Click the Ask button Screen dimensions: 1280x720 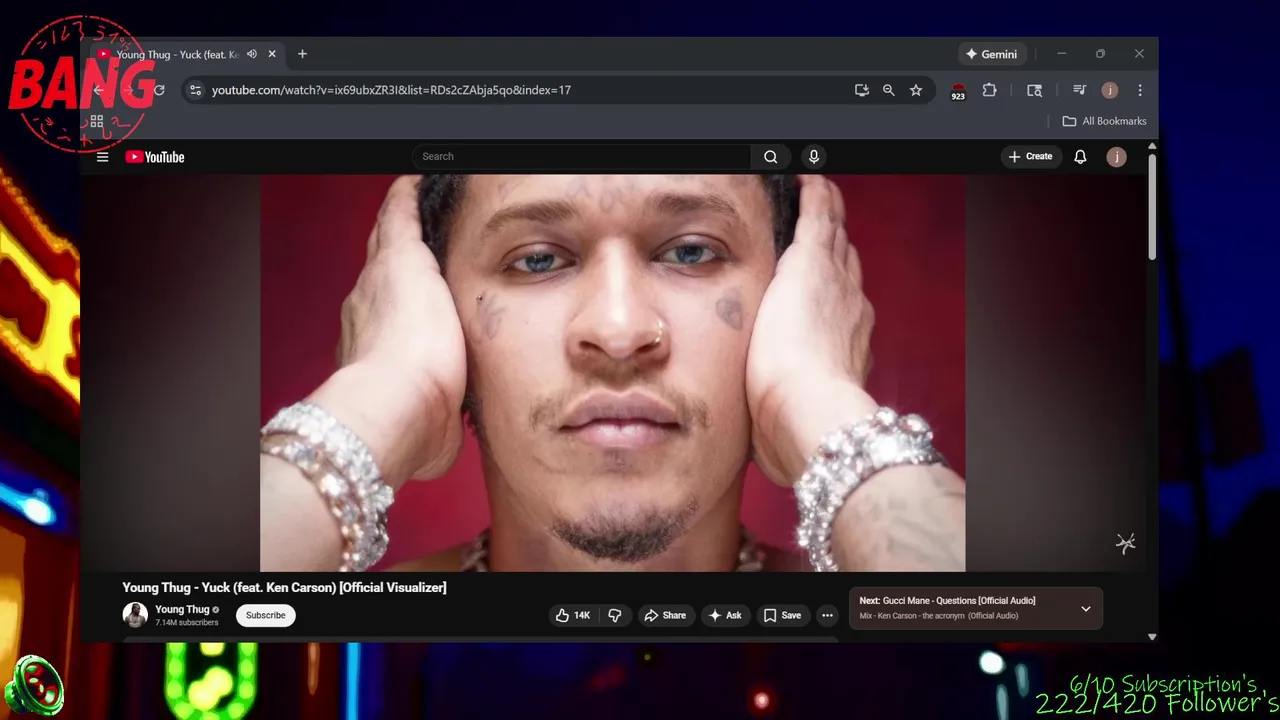pos(725,615)
